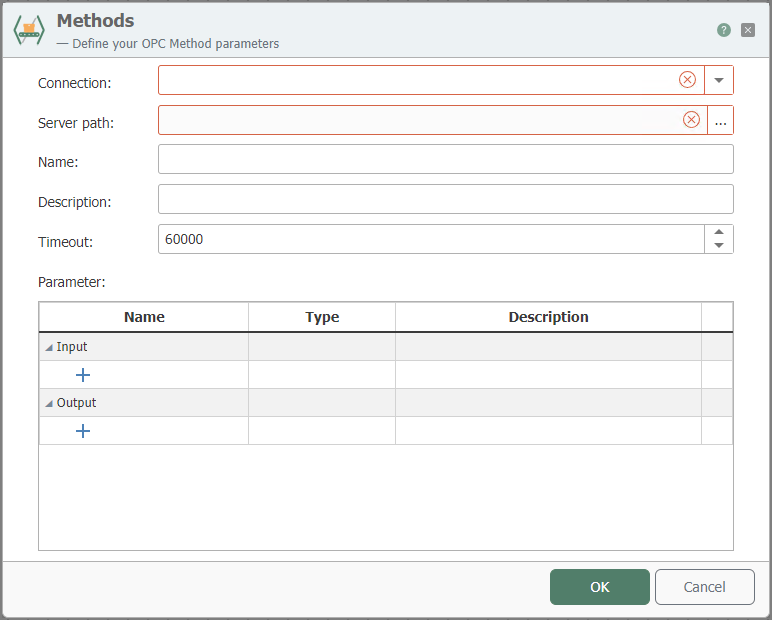Collapse the Input parameter group
Viewport: 772px width, 620px height.
click(x=49, y=348)
